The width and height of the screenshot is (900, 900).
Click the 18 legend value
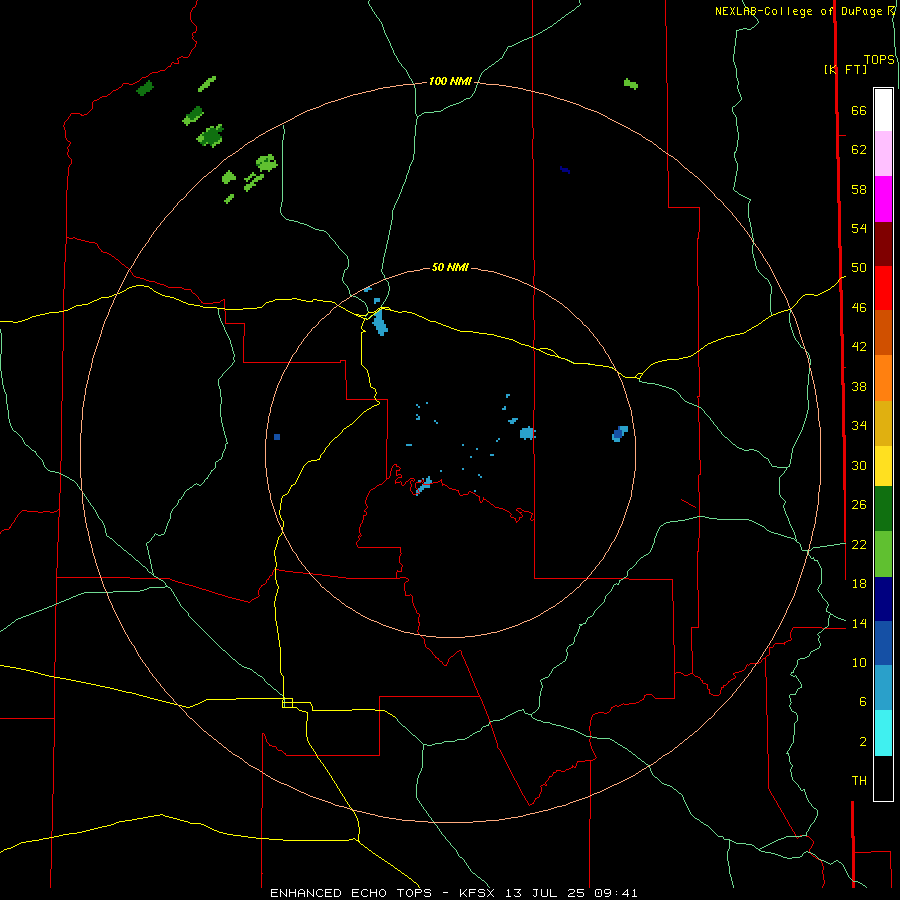[x=859, y=584]
